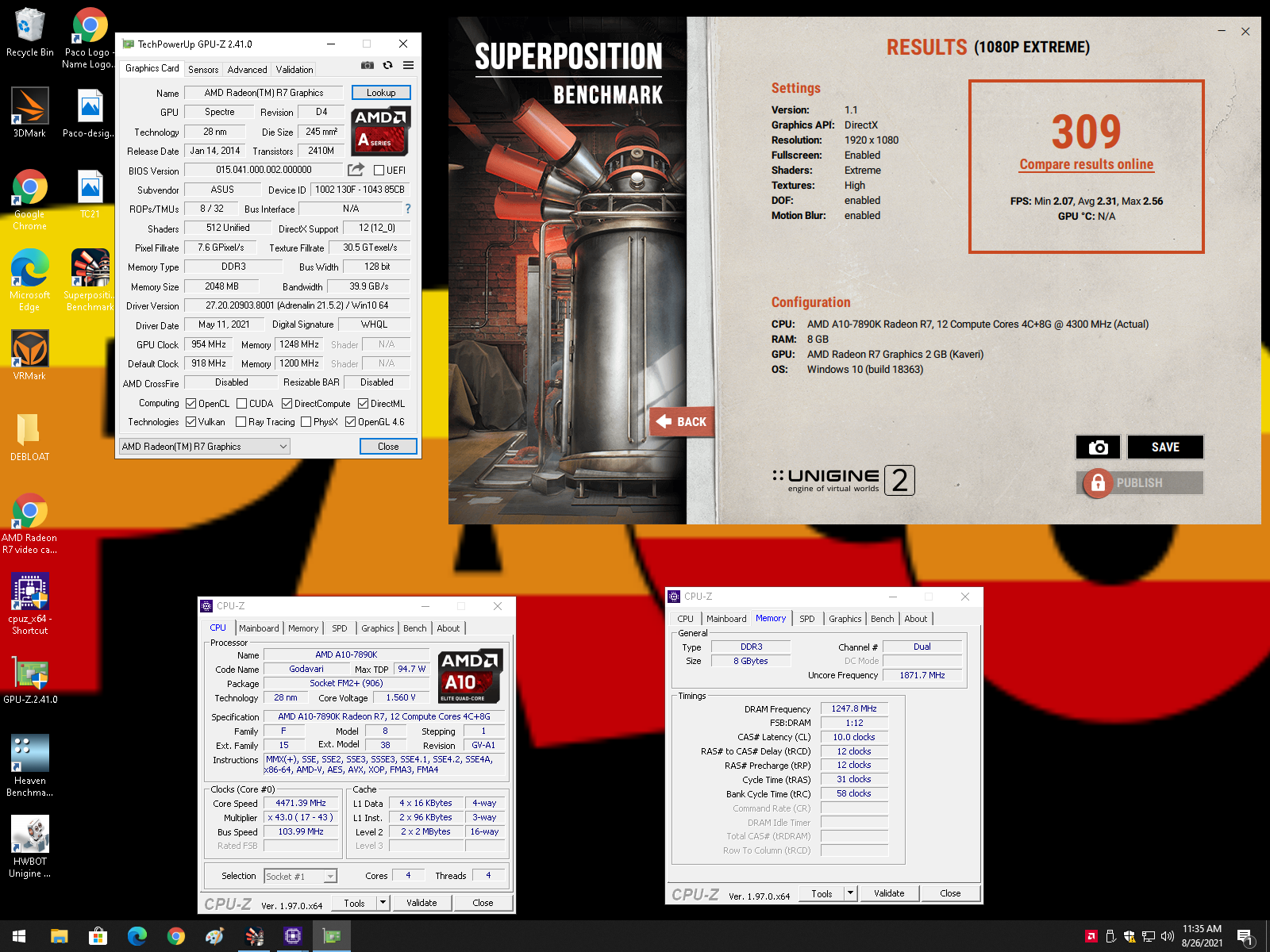Click the CPU-Z taskbar icon
1270x952 pixels.
(x=293, y=936)
